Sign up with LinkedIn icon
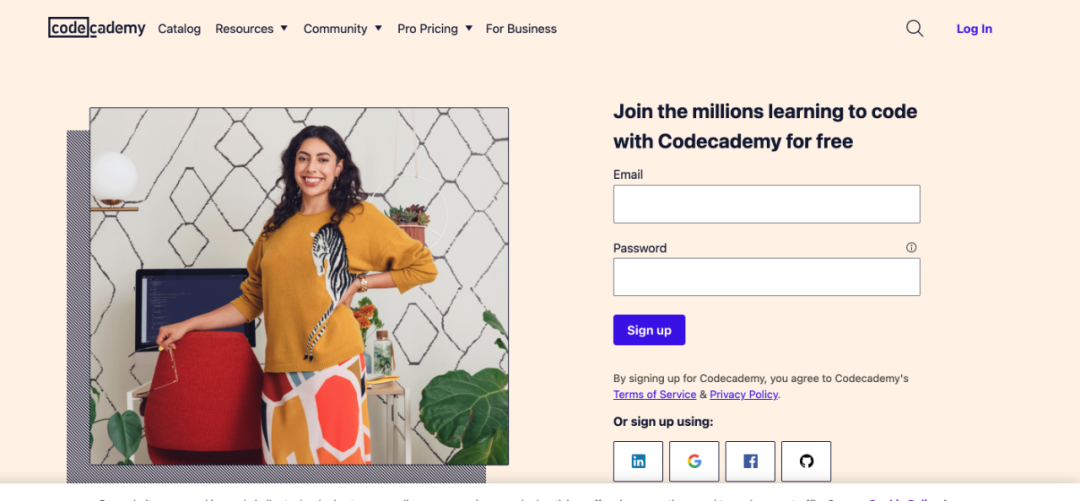 (x=638, y=461)
